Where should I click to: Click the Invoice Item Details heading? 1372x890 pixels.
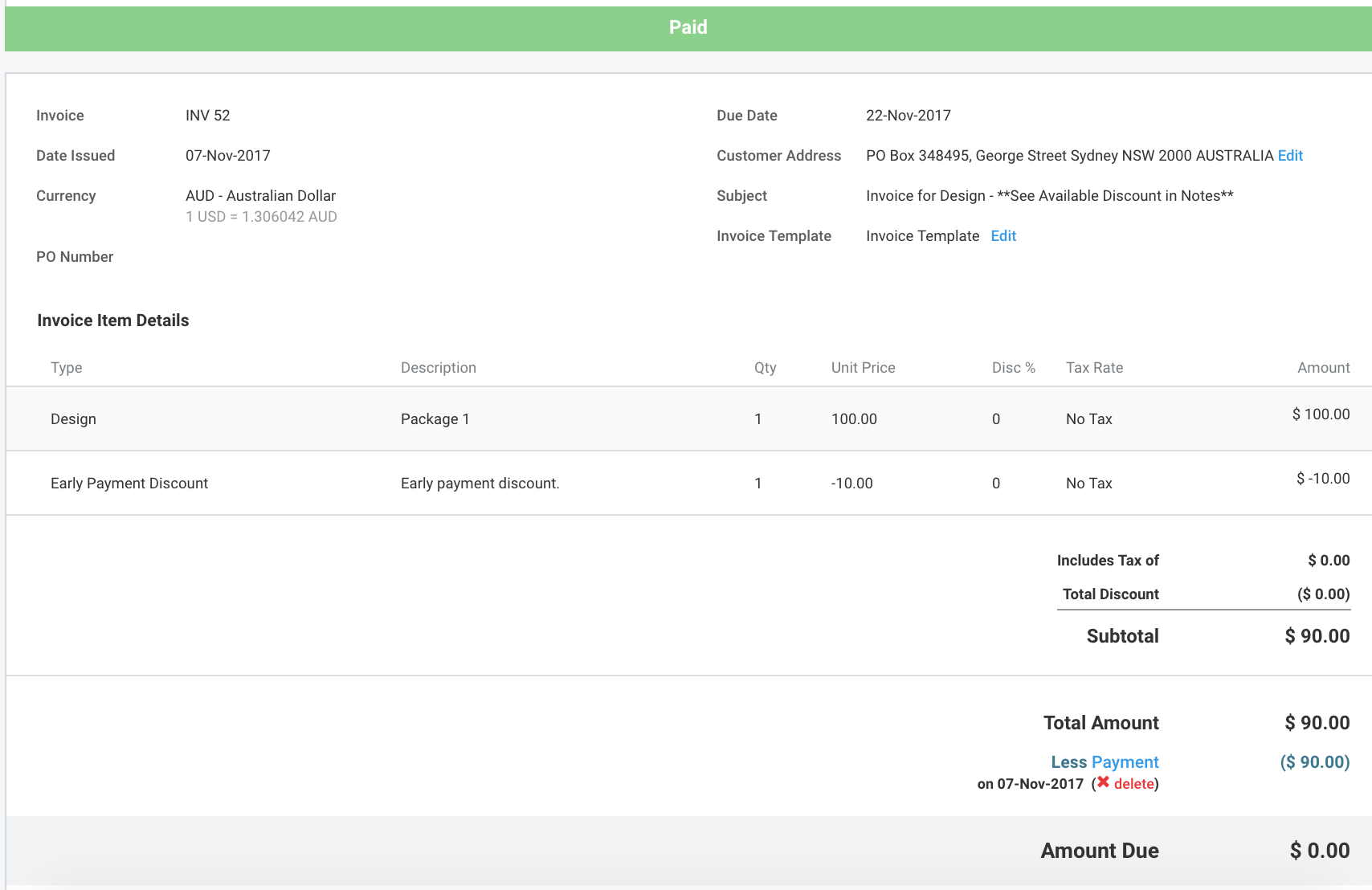113,320
